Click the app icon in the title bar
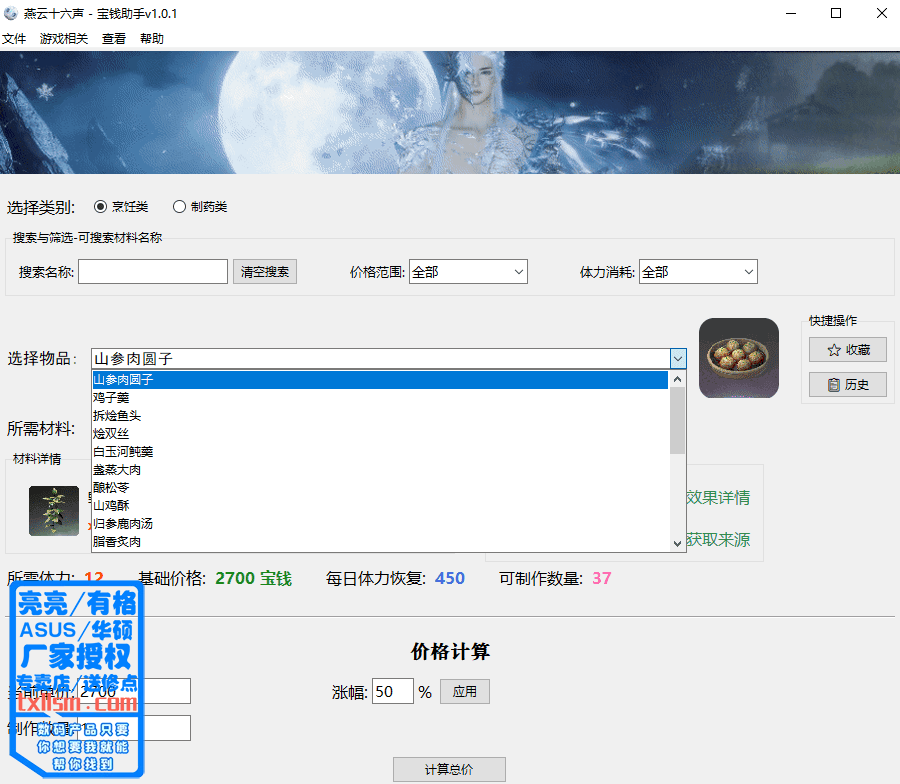The image size is (900, 784). (x=11, y=13)
